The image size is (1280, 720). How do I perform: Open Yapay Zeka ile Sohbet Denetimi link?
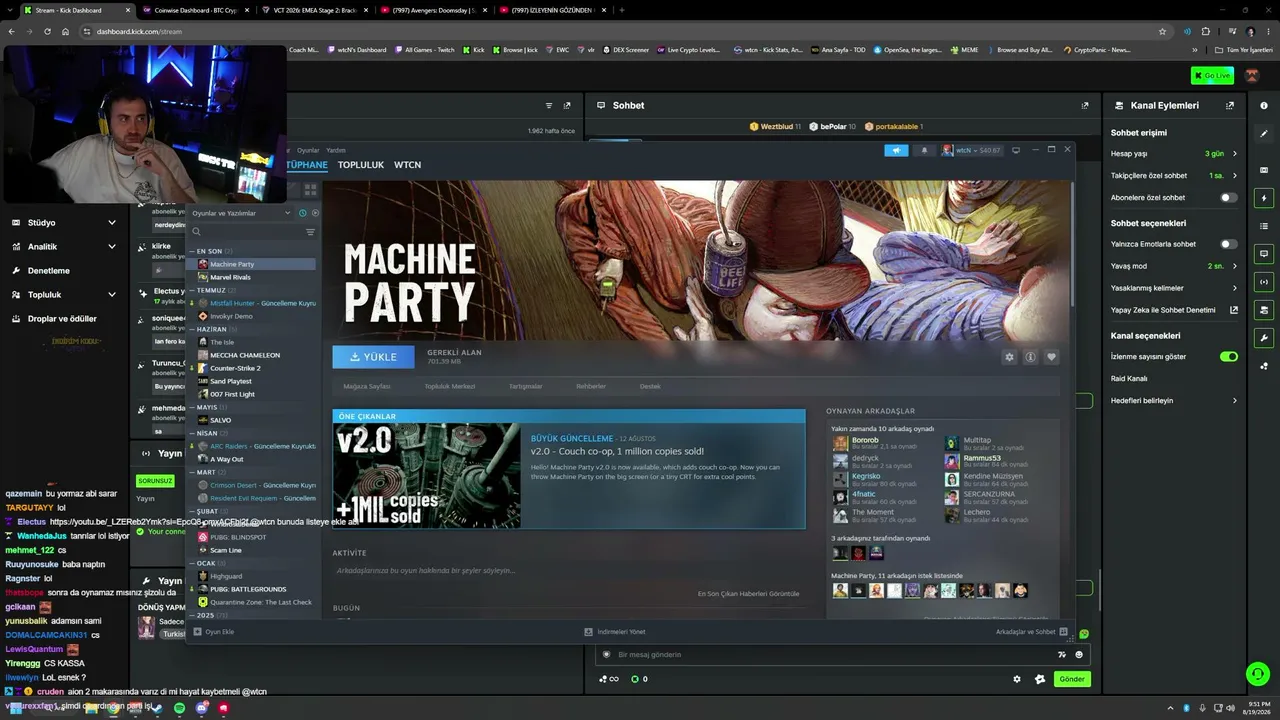(x=1174, y=310)
